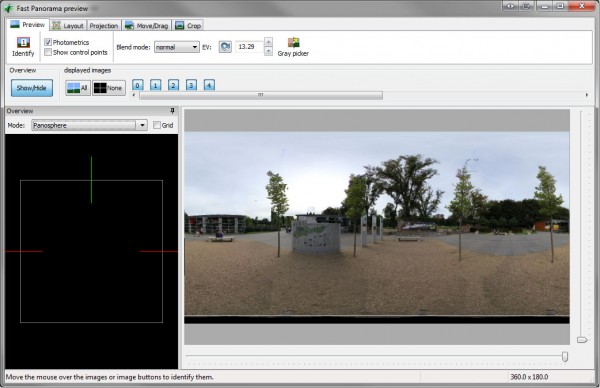Click the Show/Hide overview button
Viewport: 600px width, 388px height.
point(32,88)
